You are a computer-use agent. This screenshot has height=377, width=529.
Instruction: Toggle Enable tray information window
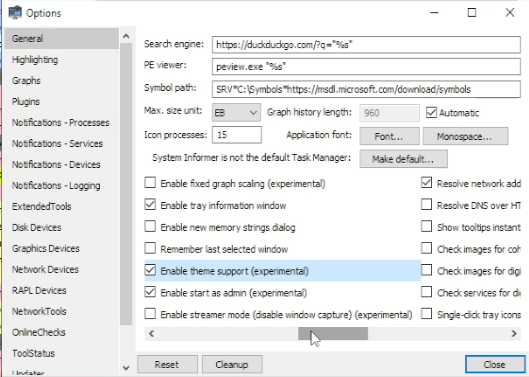[150, 205]
